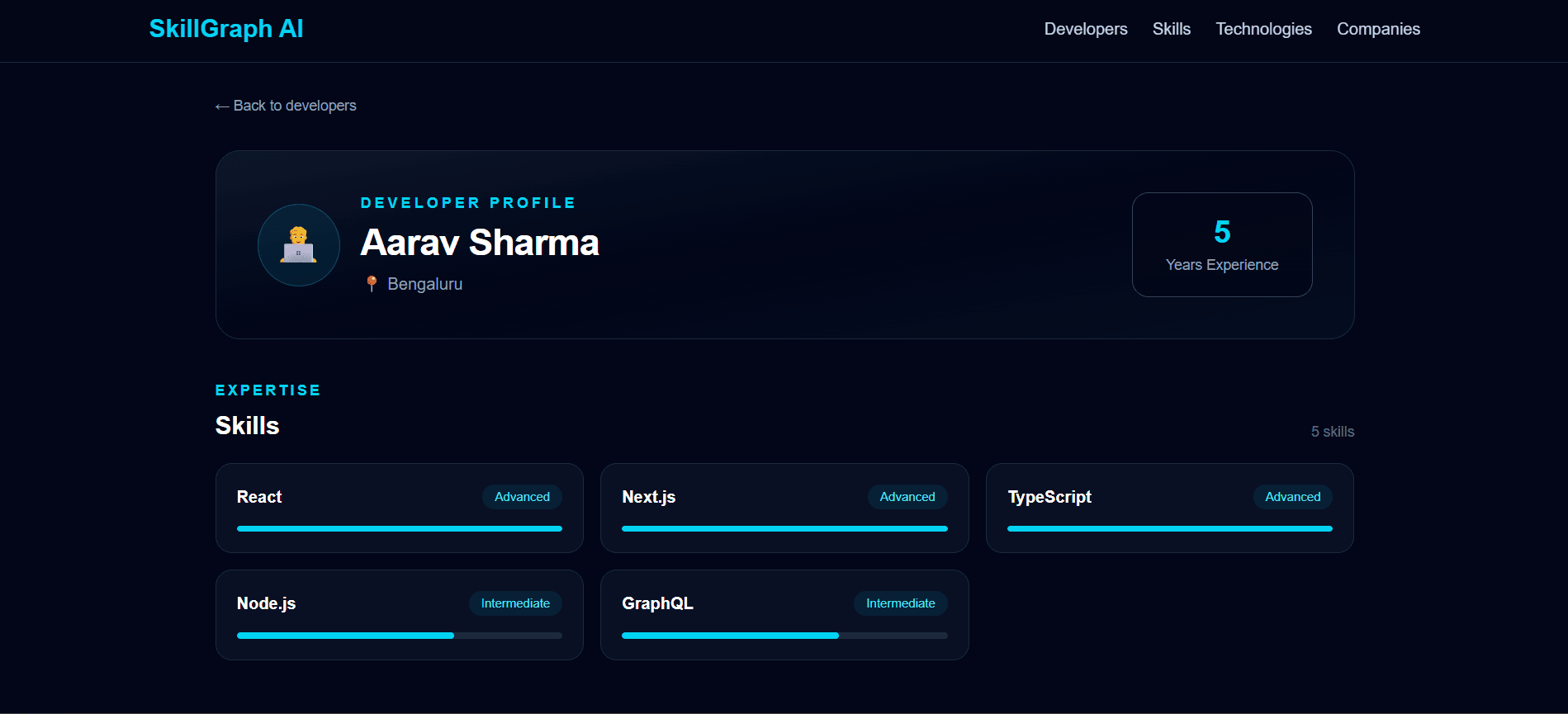Click the Advanced badge on the TypeScript card

[x=1293, y=497]
